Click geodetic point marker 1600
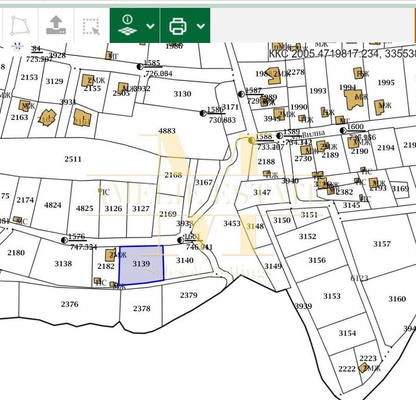The width and height of the screenshot is (416, 400). coord(343,130)
